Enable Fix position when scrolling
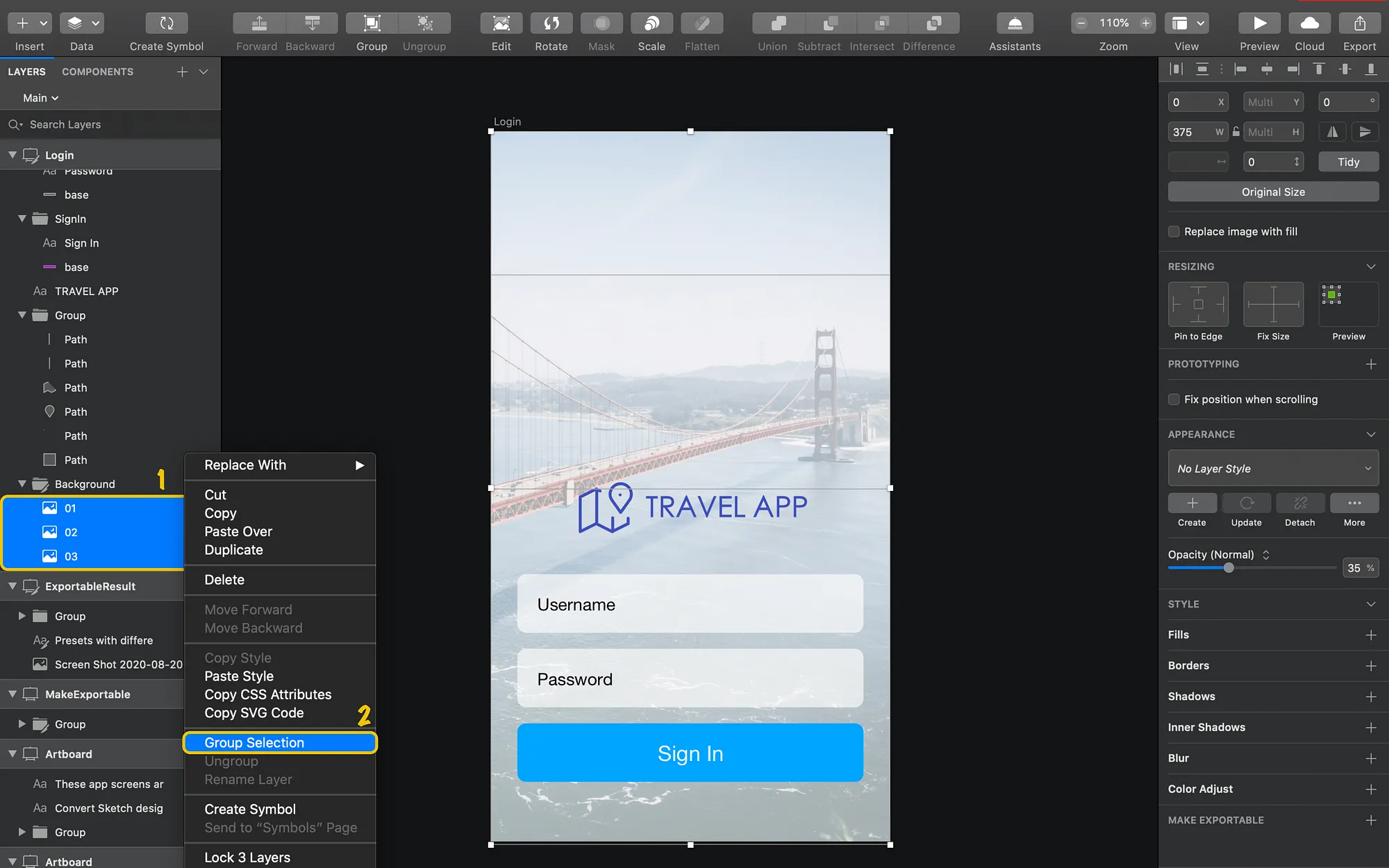 click(x=1174, y=399)
